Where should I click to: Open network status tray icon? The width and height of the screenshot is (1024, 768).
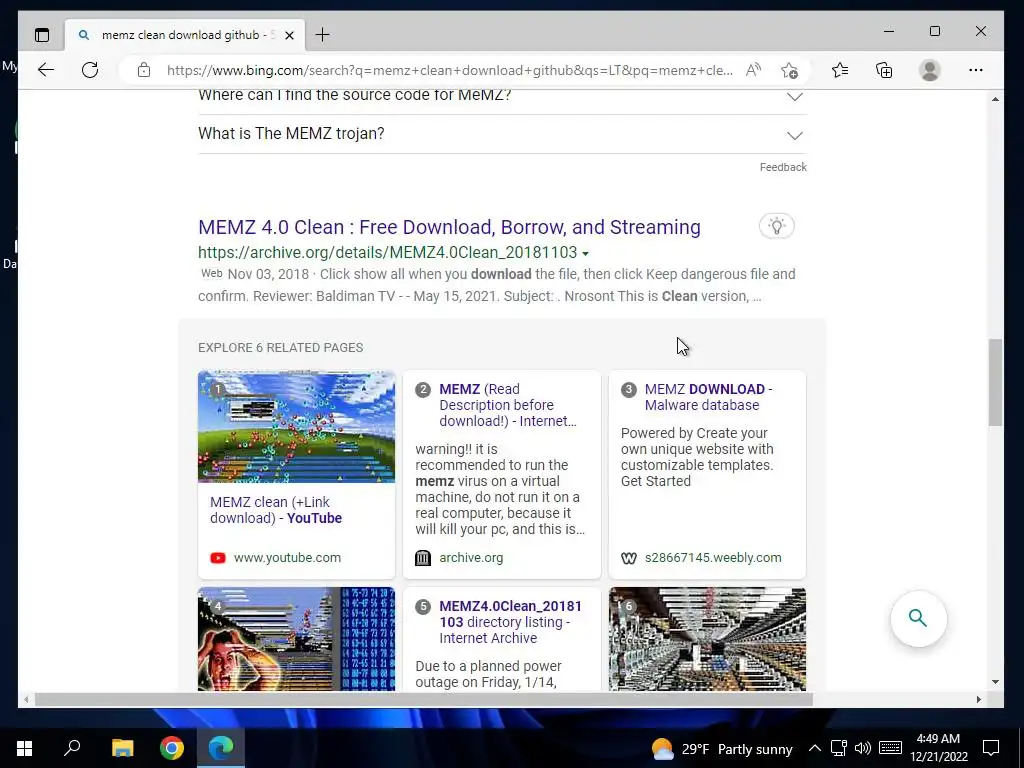pyautogui.click(x=839, y=748)
